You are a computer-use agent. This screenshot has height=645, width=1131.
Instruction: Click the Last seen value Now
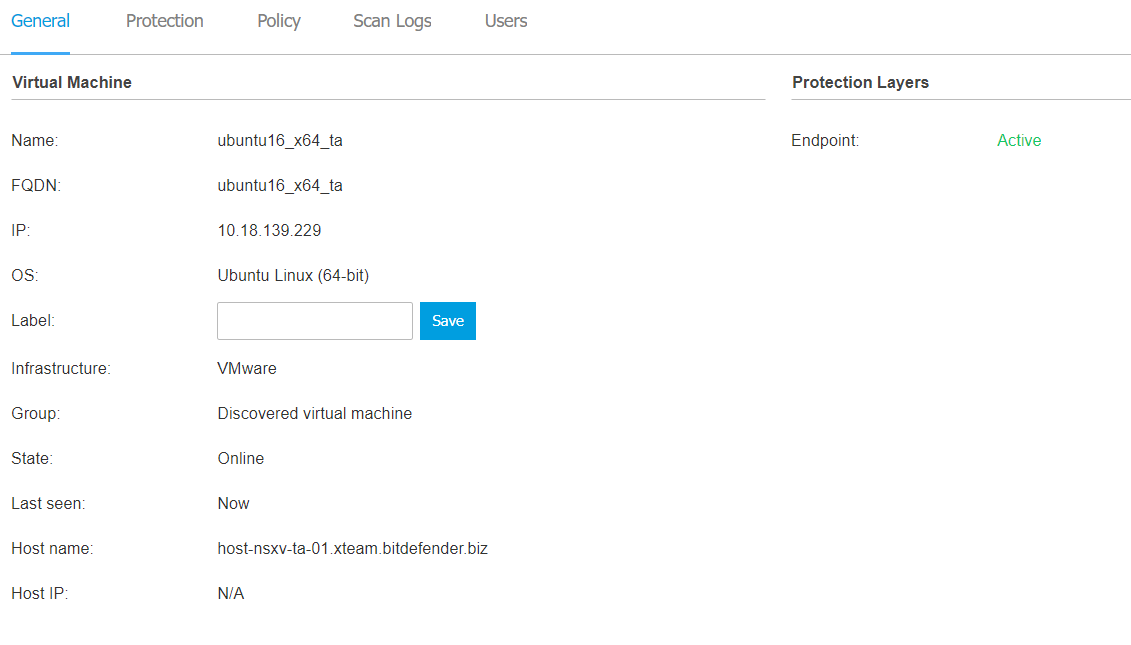click(x=233, y=503)
